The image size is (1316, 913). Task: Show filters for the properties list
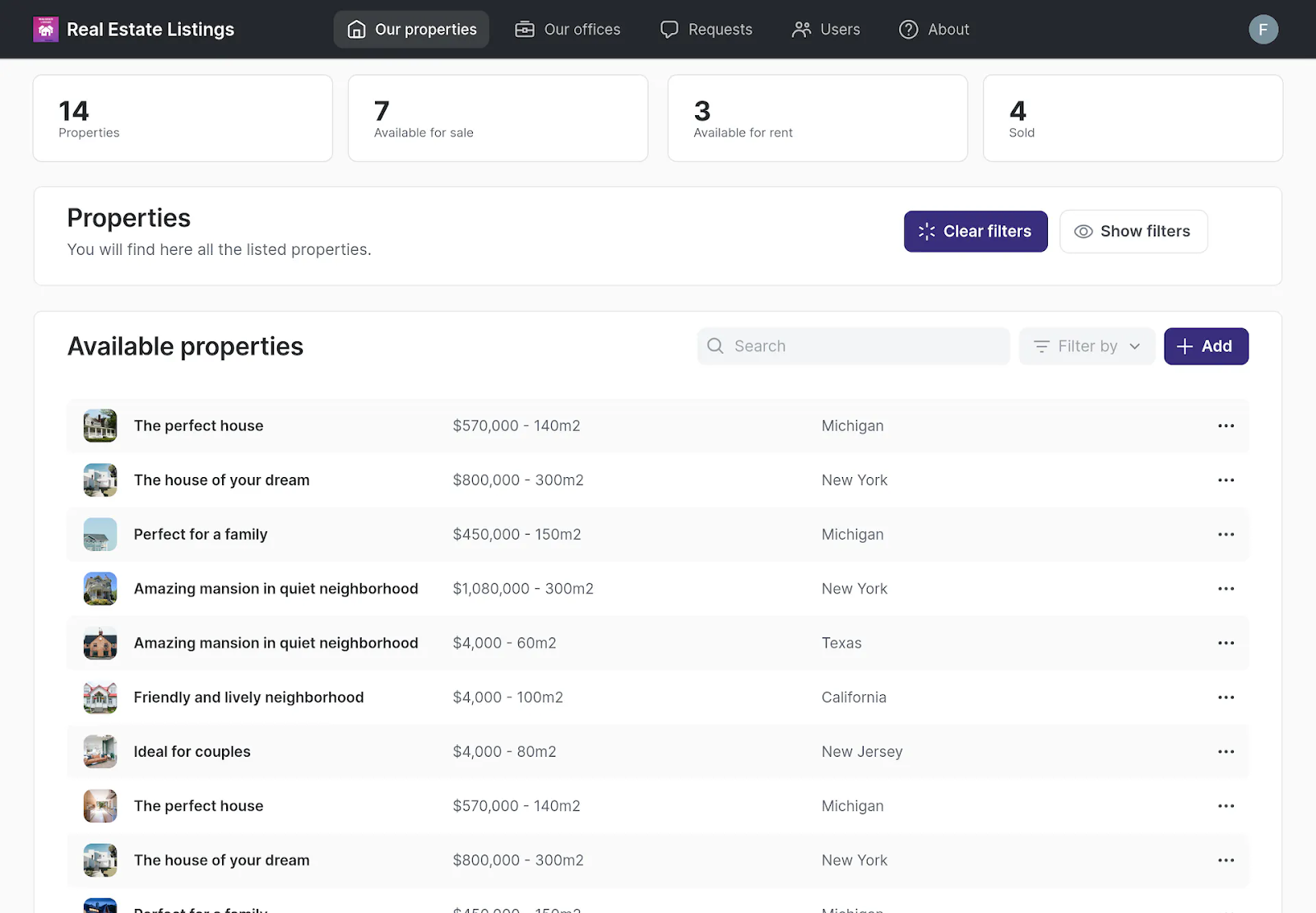pos(1133,231)
